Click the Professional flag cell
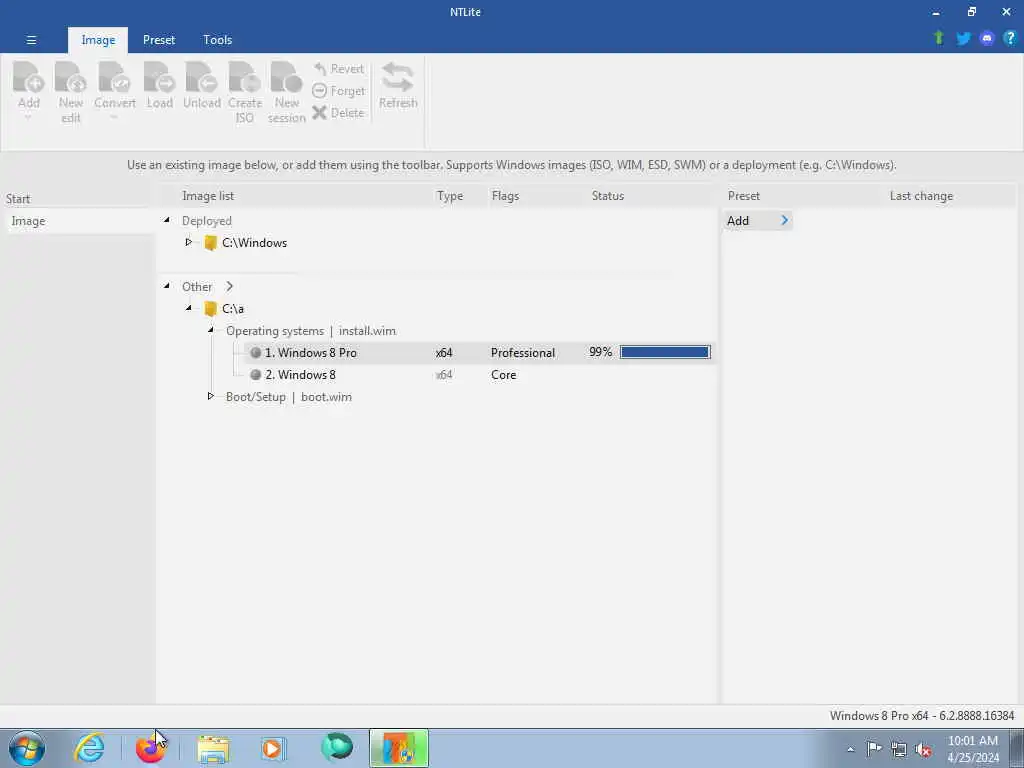The width and height of the screenshot is (1024, 768). [x=522, y=353]
